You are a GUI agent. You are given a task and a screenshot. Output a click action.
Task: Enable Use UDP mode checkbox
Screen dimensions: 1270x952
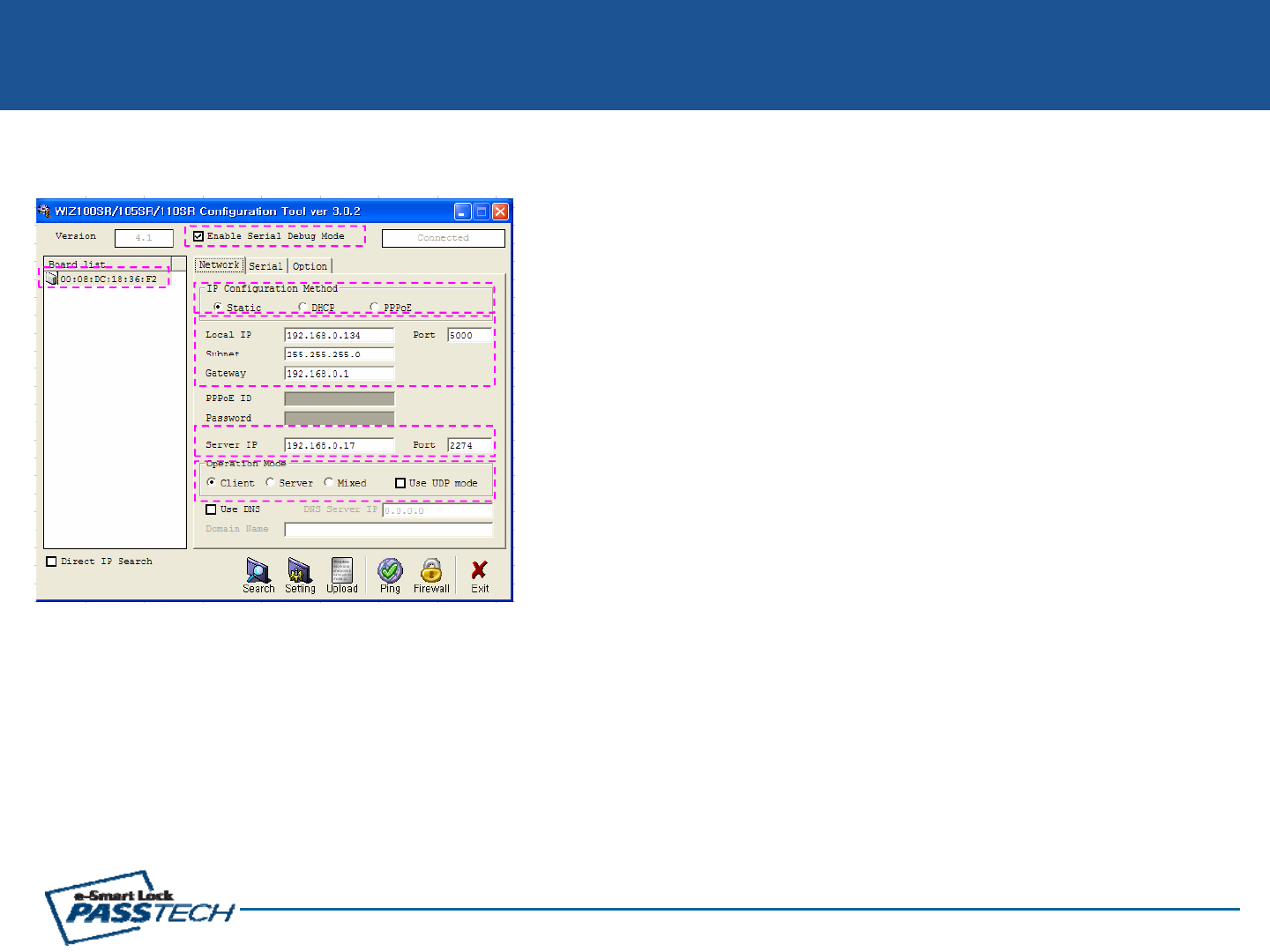click(400, 483)
